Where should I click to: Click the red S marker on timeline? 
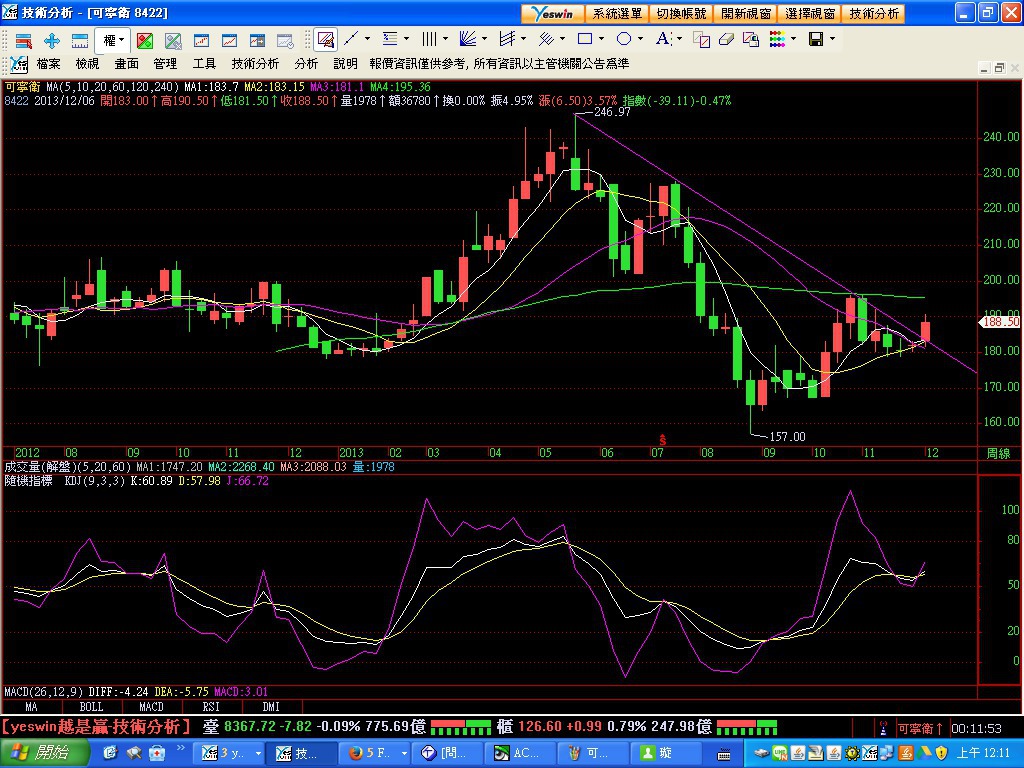coord(662,440)
